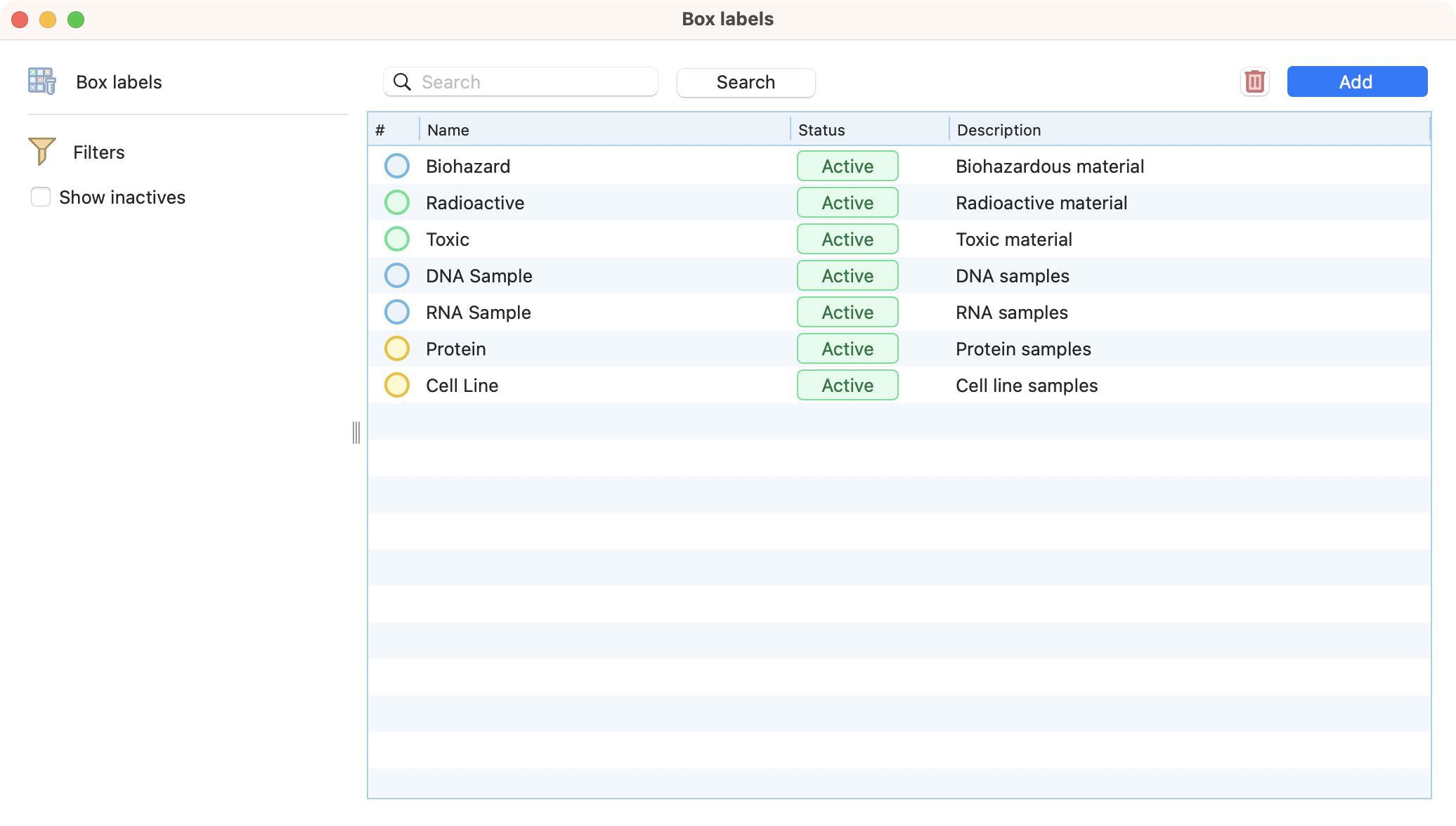1456x826 pixels.
Task: Click the Box labels grid icon
Action: [x=41, y=81]
